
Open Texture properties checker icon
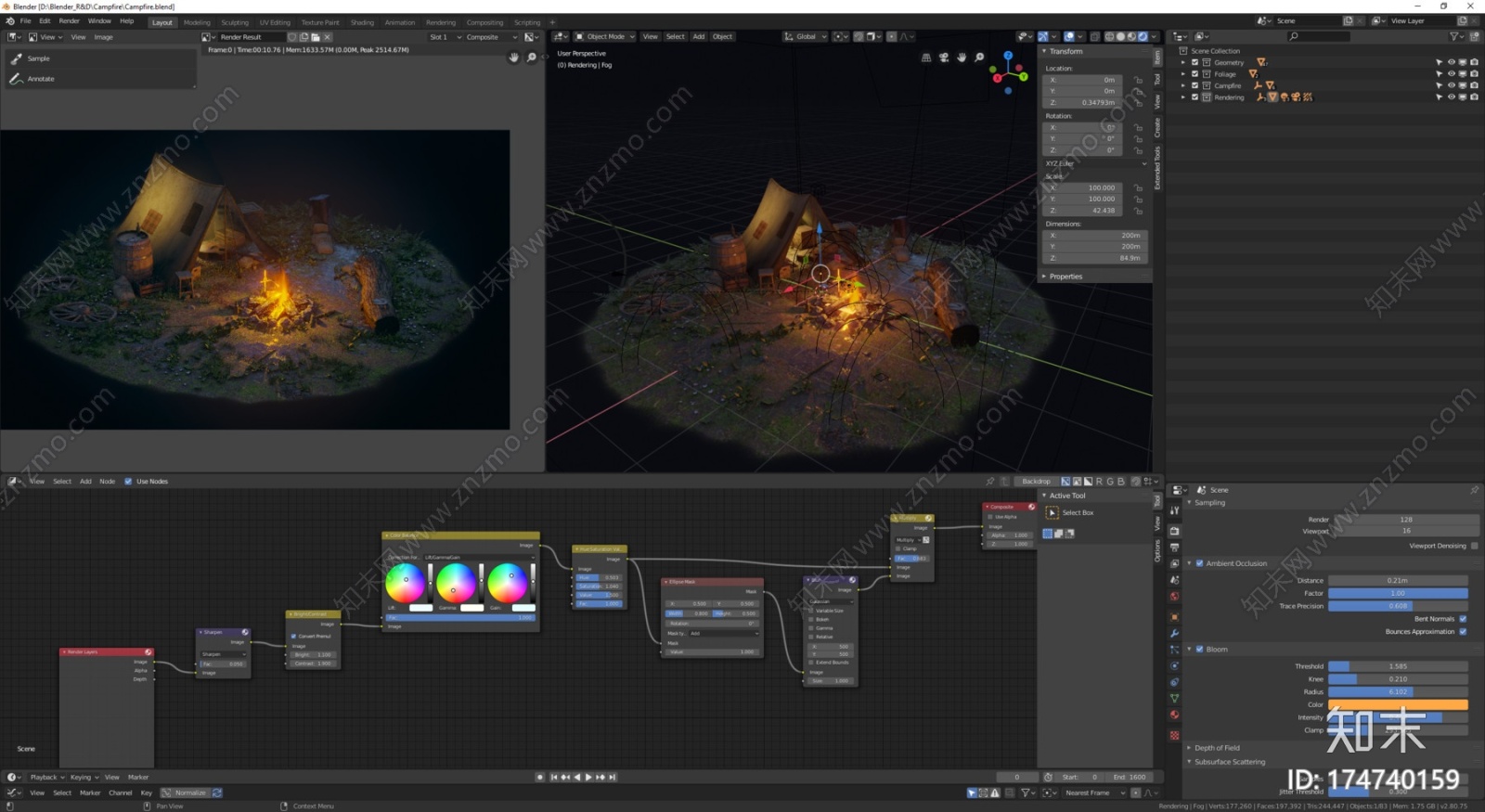click(1174, 735)
